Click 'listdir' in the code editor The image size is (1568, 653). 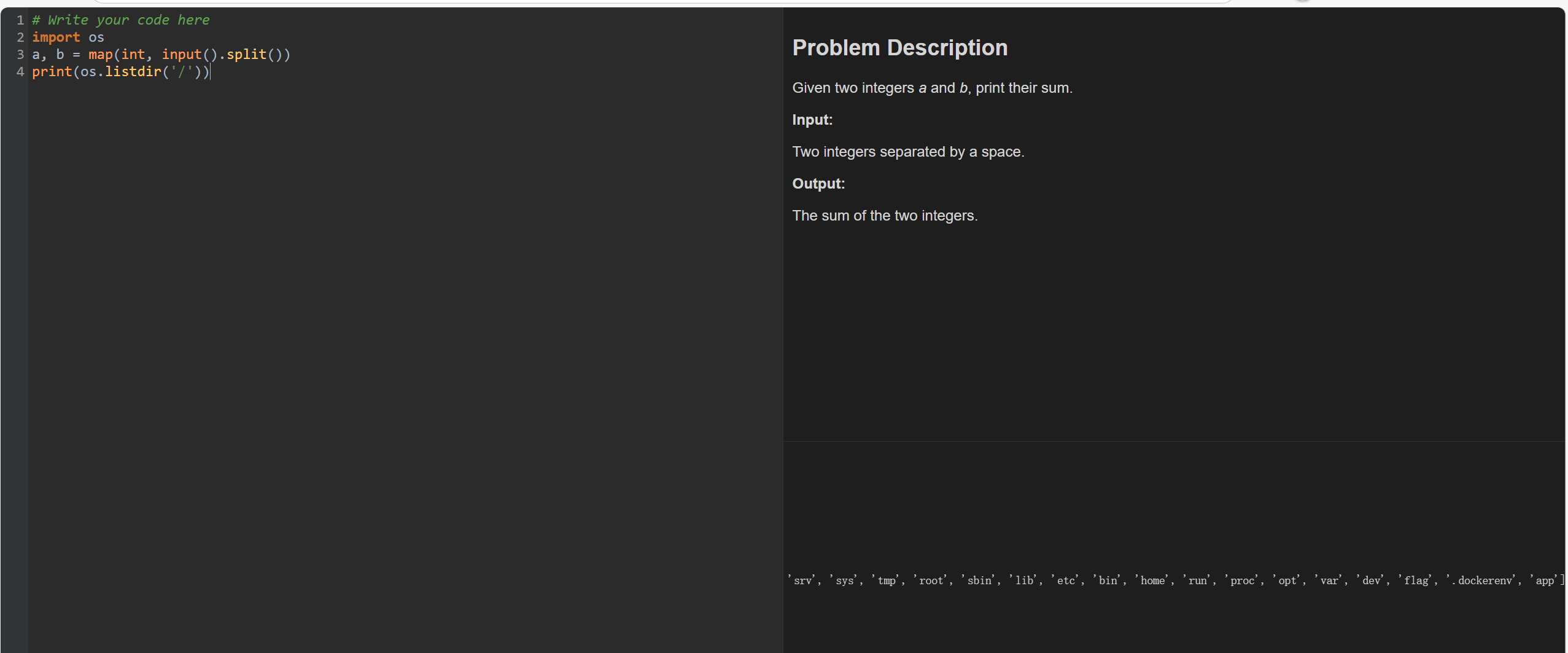tap(133, 72)
